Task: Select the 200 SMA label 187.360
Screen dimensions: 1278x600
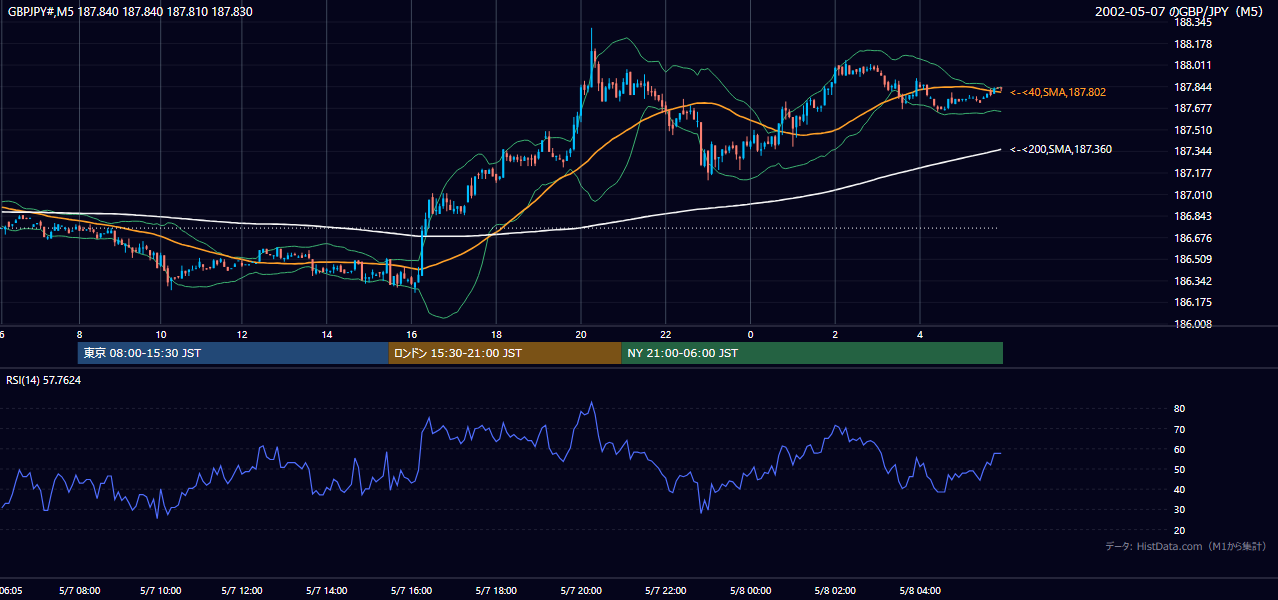Action: [x=1061, y=149]
